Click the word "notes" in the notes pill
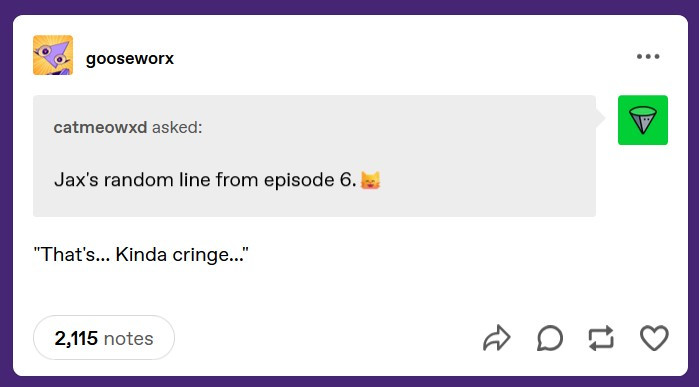This screenshot has width=699, height=387. pyautogui.click(x=128, y=338)
